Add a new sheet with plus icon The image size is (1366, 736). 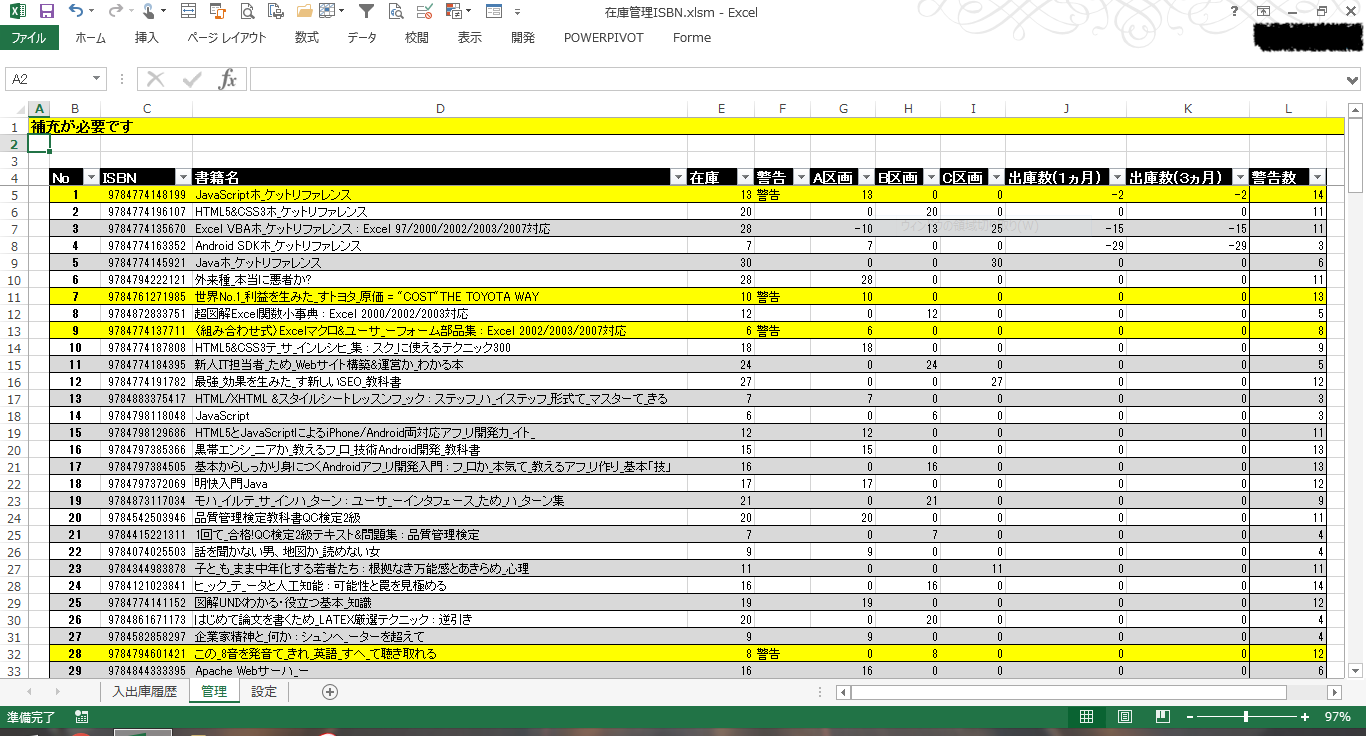pyautogui.click(x=330, y=692)
